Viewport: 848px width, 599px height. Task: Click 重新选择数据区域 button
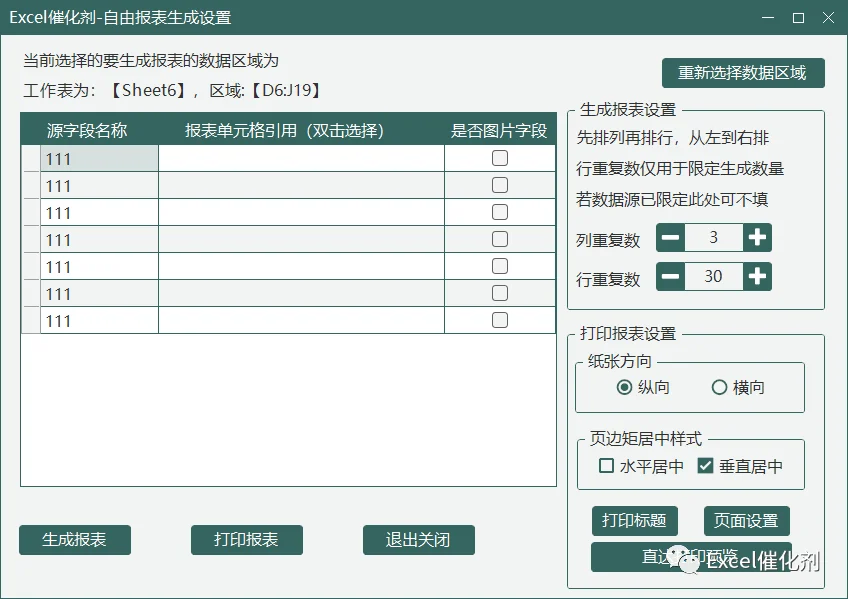tap(743, 73)
